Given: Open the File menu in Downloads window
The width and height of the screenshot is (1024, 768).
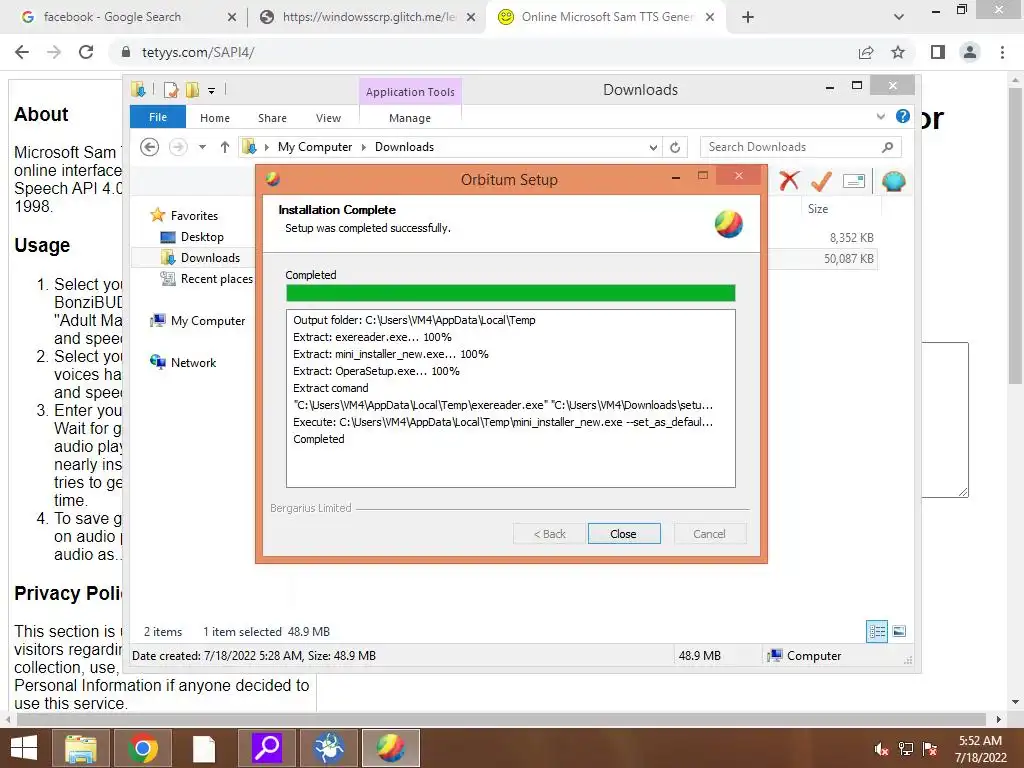Looking at the screenshot, I should (158, 117).
